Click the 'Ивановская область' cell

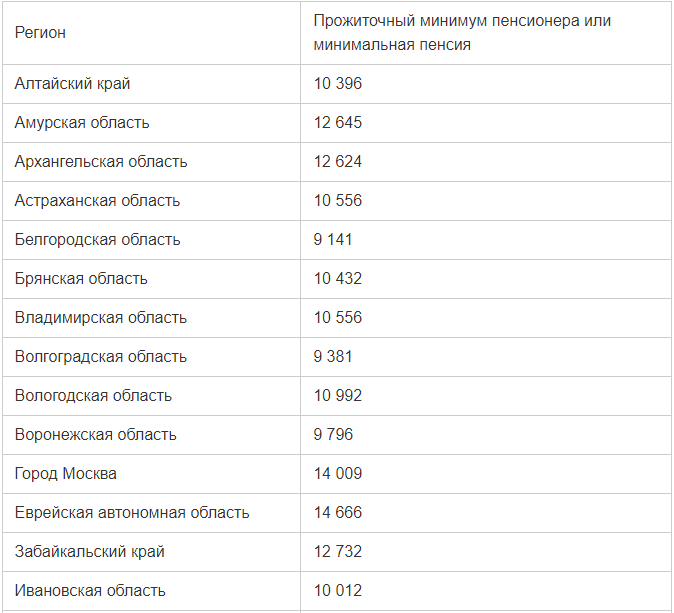(90, 591)
